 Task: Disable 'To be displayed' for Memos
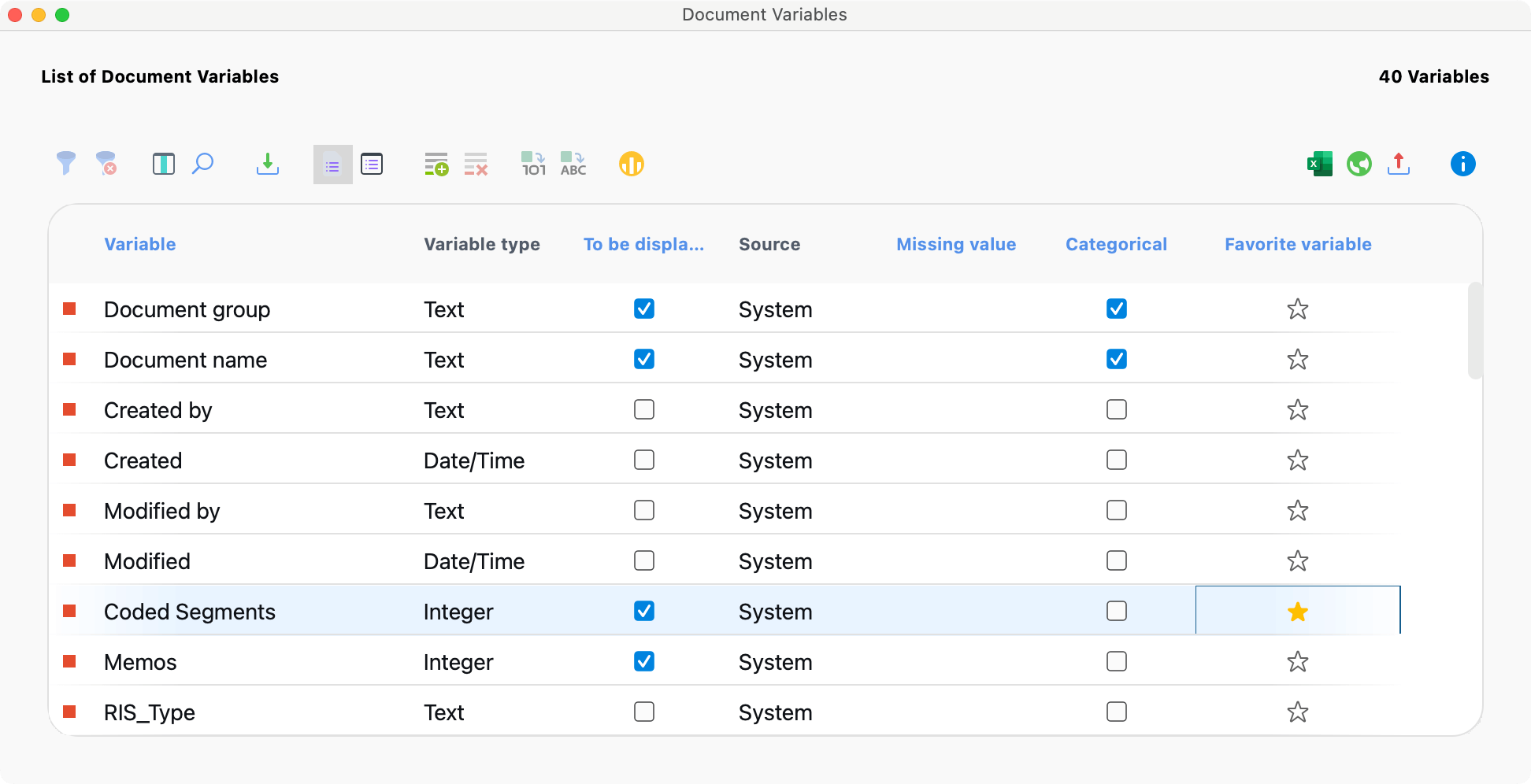(644, 662)
